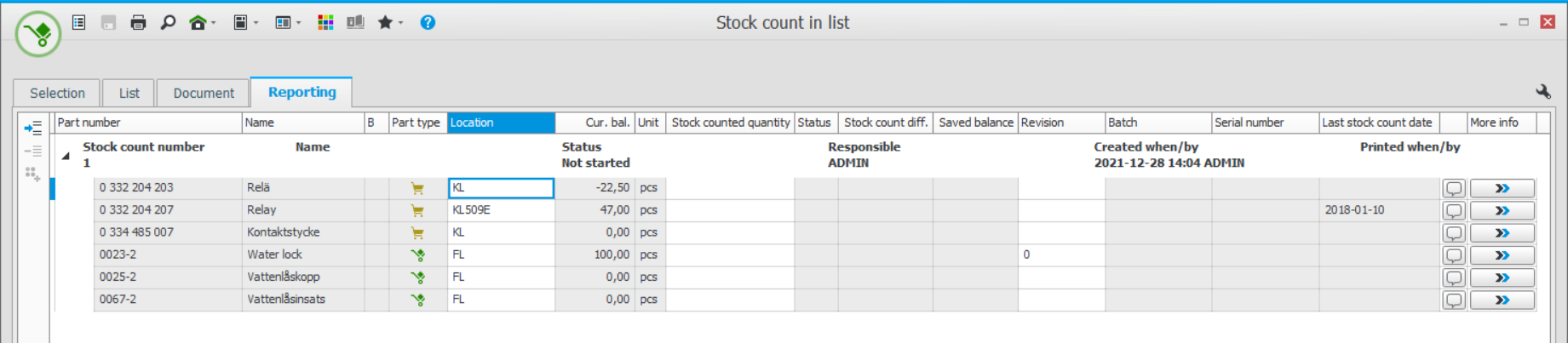Click More info button for Relä row
1568x343 pixels.
[1502, 188]
